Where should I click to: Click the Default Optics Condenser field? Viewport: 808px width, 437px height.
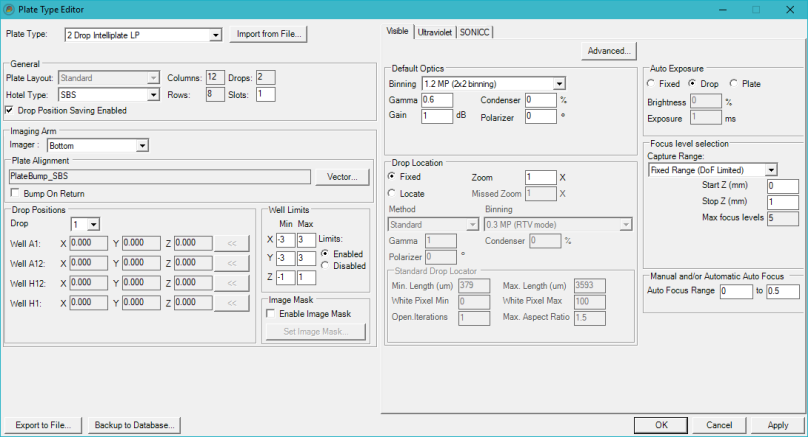coord(541,100)
